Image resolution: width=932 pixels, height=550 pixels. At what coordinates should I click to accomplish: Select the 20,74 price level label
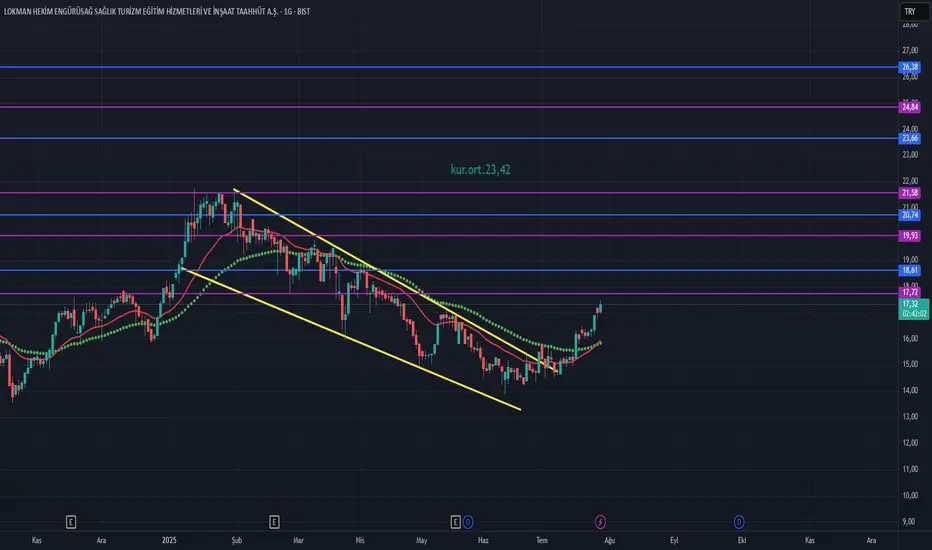(910, 215)
